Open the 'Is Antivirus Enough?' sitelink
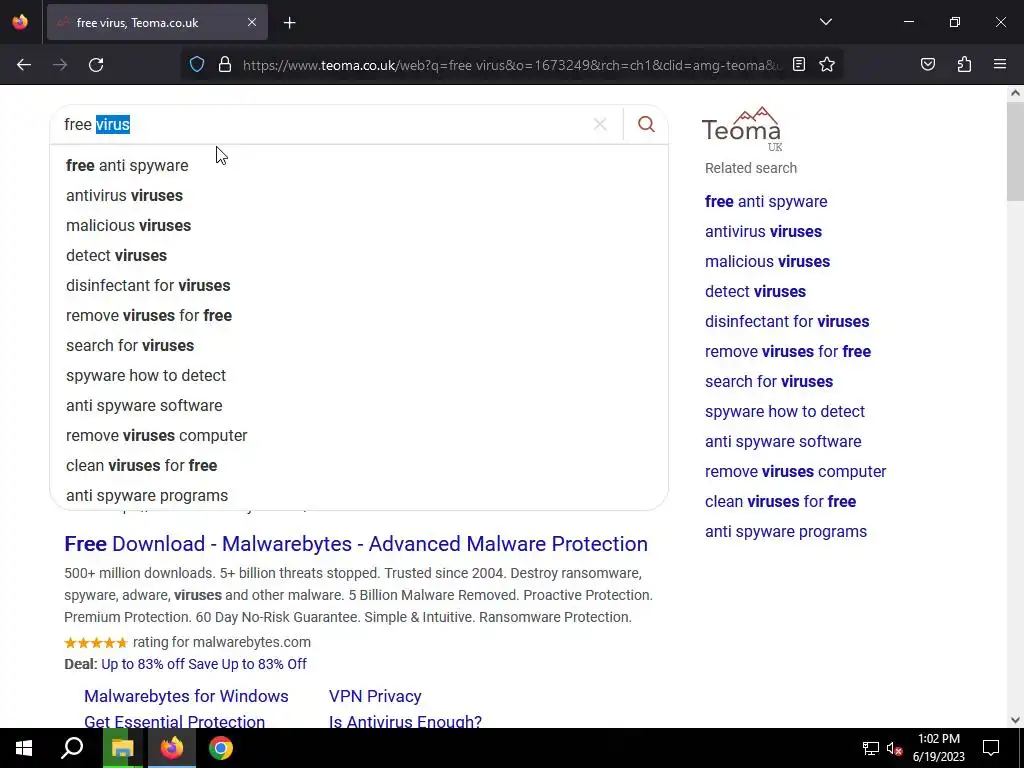This screenshot has height=768, width=1024. coord(405,721)
